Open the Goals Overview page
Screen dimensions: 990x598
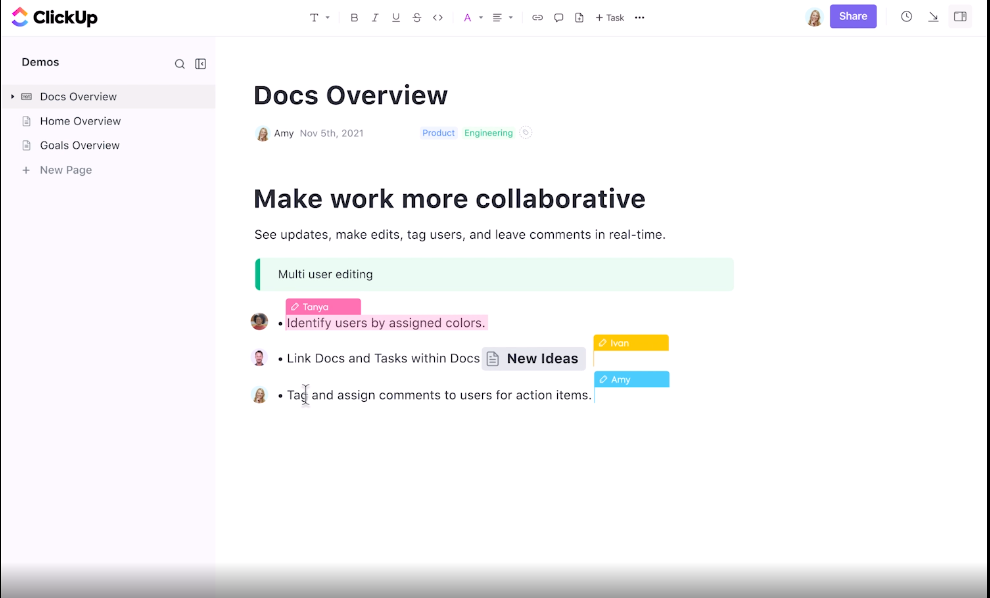80,145
